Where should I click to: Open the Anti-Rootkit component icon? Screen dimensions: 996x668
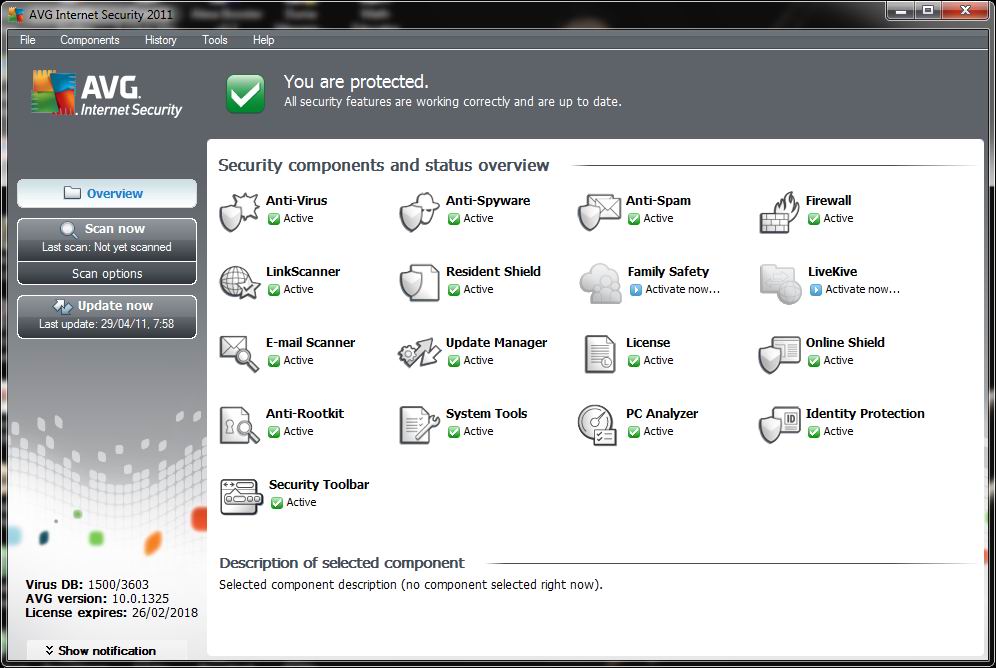tap(239, 425)
